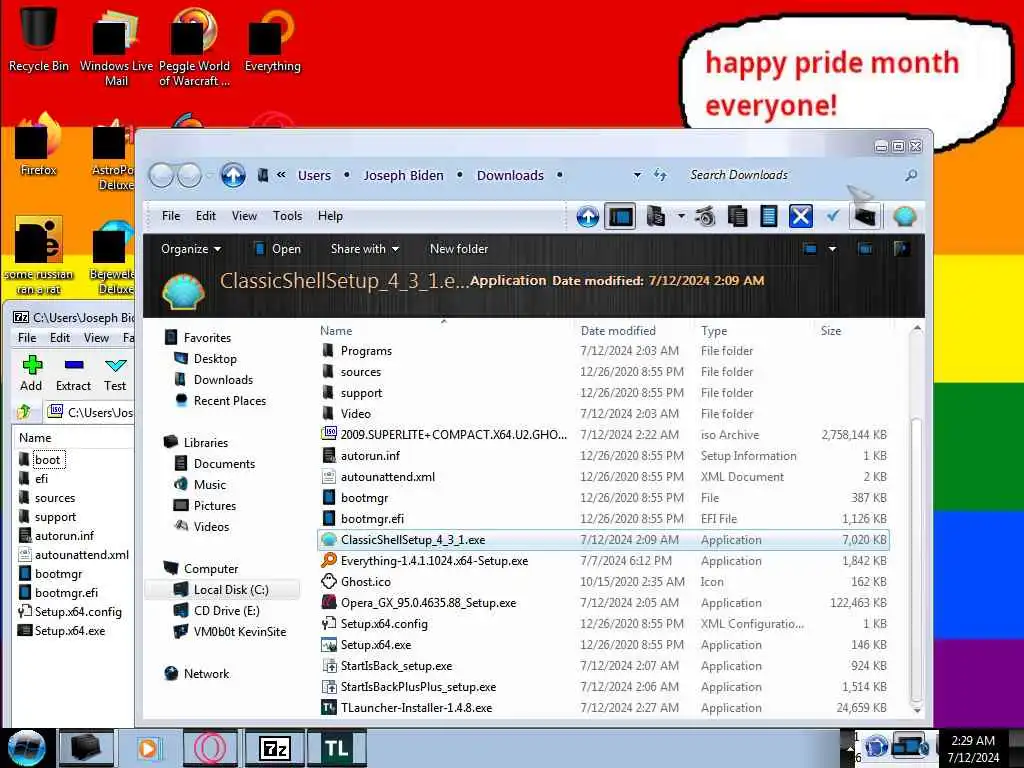
Task: Open the Edit menu in Explorer
Action: coord(206,216)
